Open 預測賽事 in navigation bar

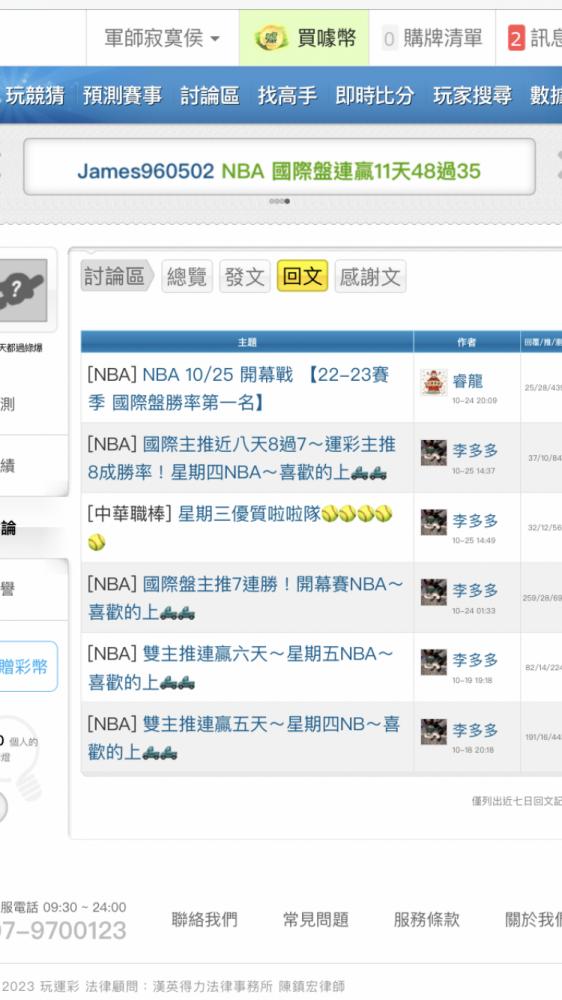[122, 96]
